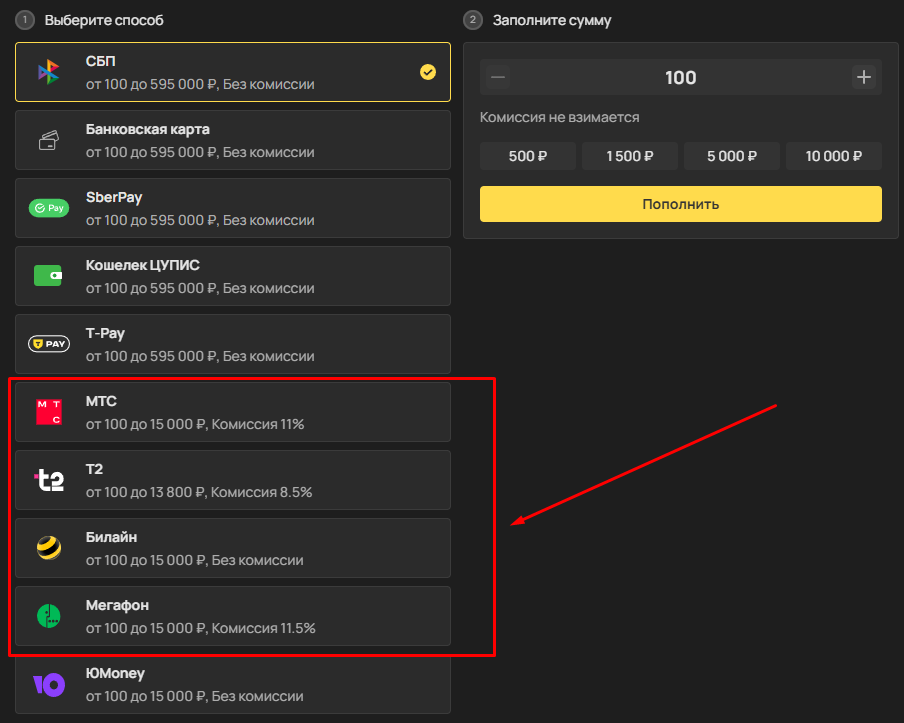Select the Мегафон payment option title
The image size is (904, 723).
pos(117,605)
